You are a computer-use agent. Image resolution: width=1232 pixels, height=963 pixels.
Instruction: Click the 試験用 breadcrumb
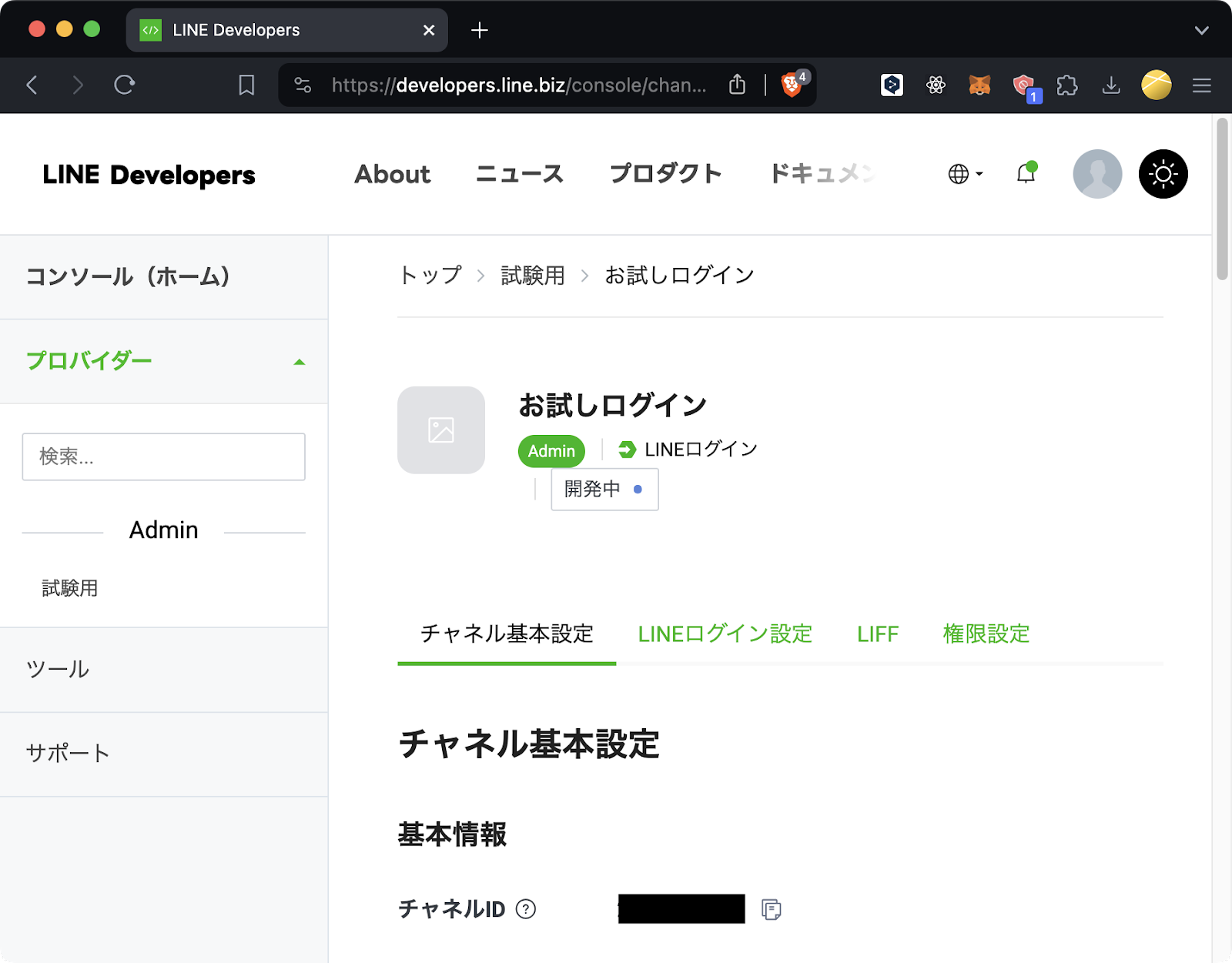[533, 275]
